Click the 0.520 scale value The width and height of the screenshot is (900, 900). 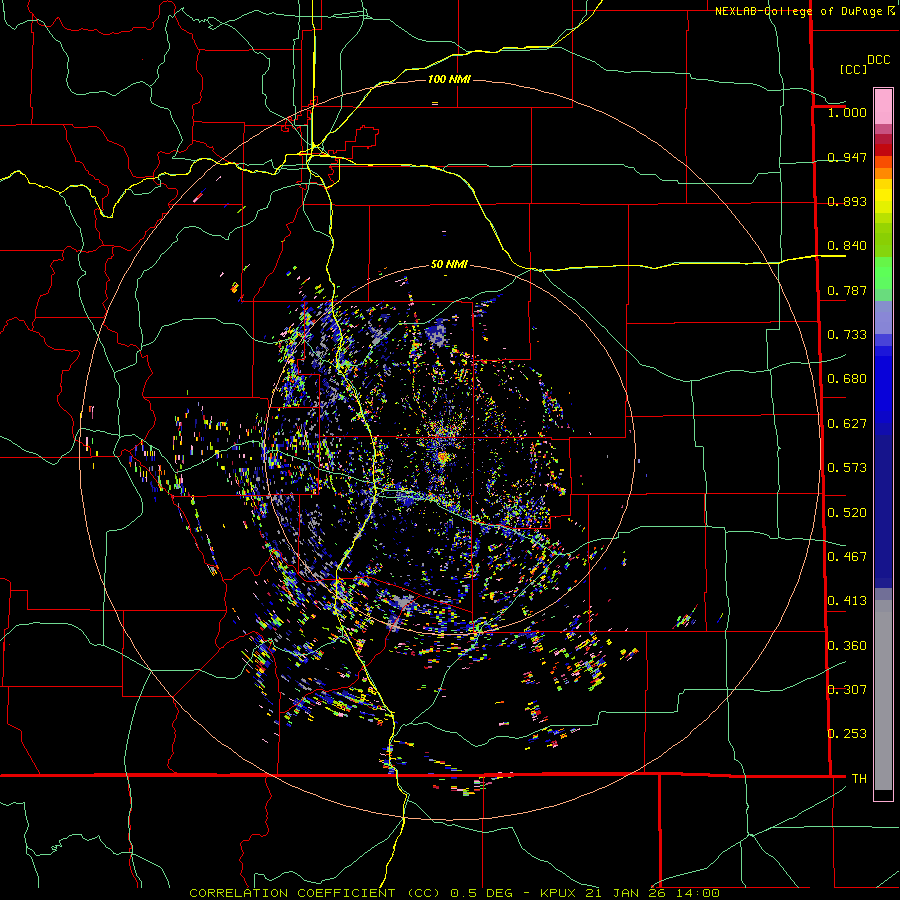tap(847, 513)
